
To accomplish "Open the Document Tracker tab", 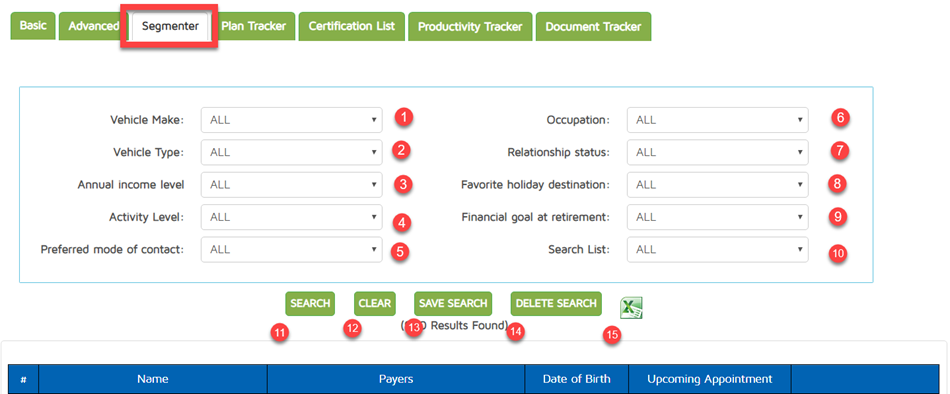I will tap(593, 26).
